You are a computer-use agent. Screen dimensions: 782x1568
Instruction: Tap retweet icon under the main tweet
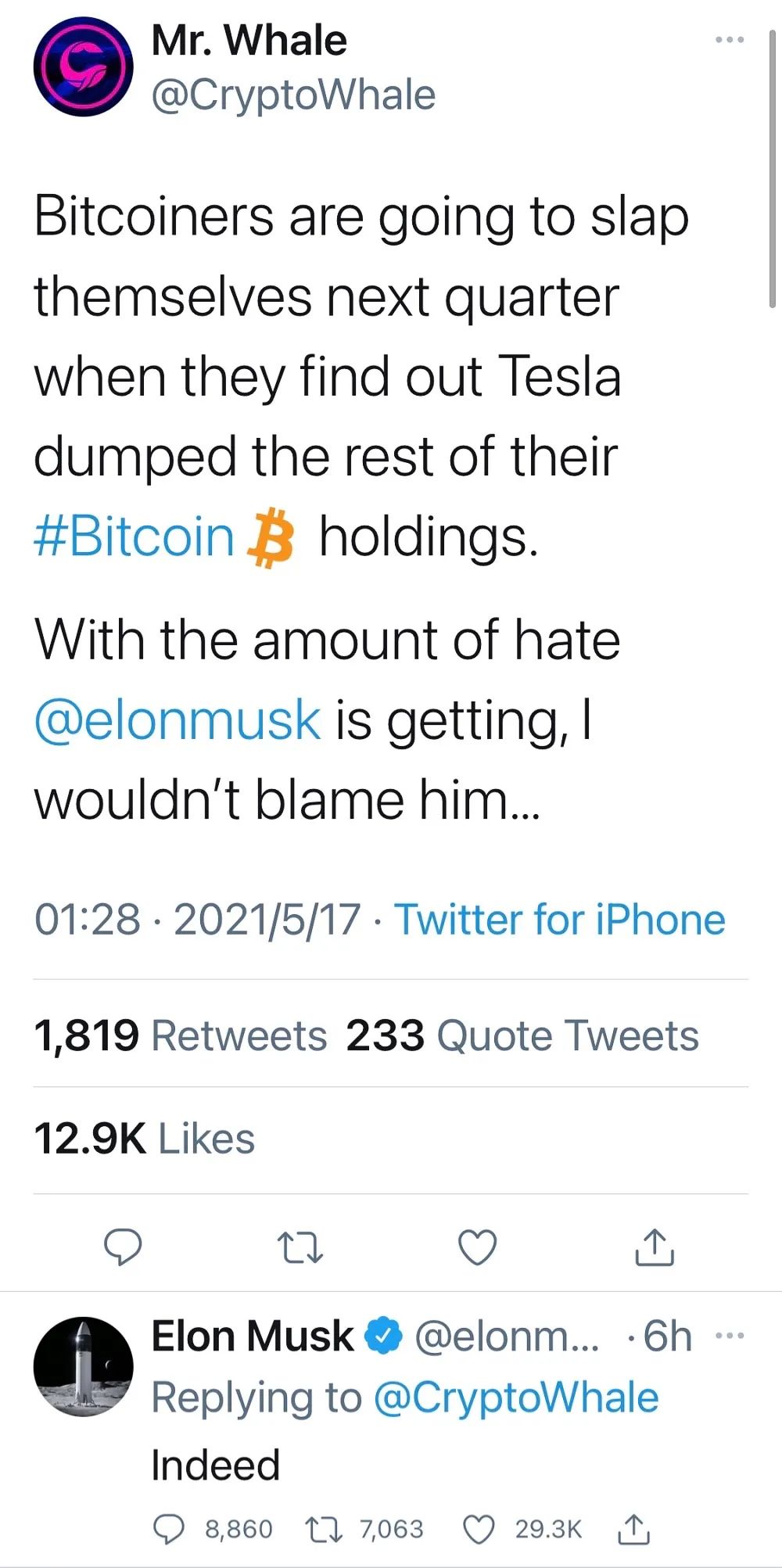click(x=300, y=1247)
